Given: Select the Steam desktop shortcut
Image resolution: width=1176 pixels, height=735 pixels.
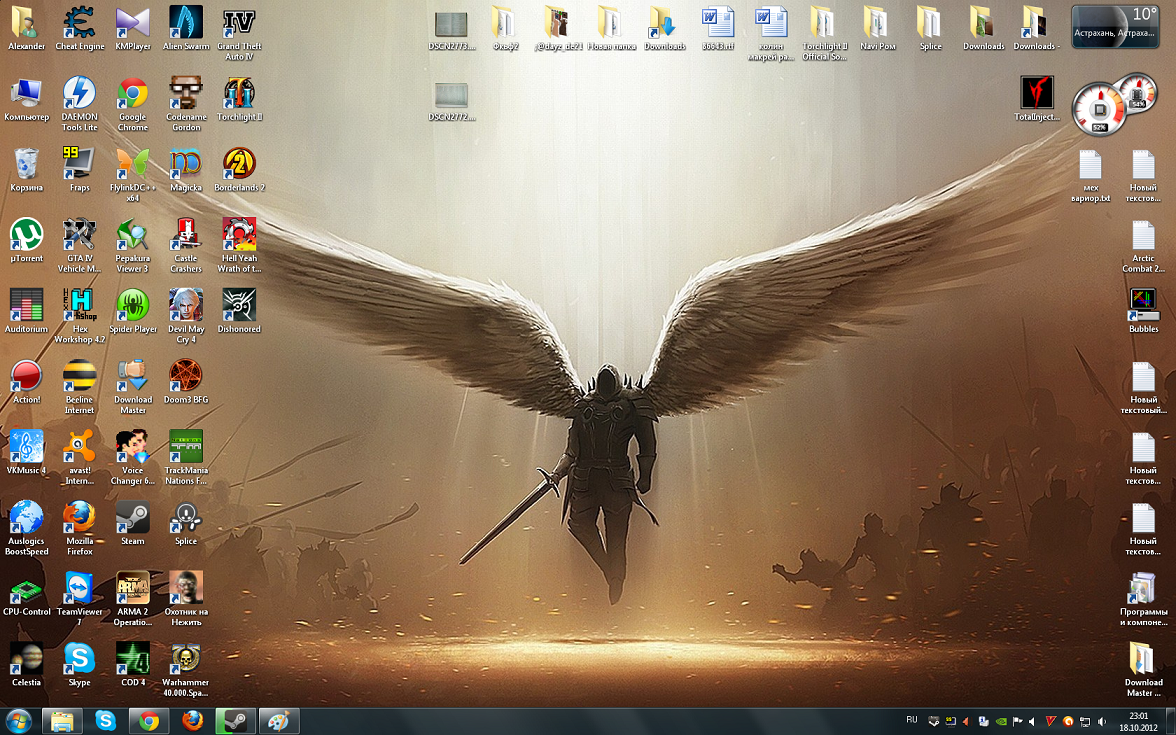Looking at the screenshot, I should point(133,522).
